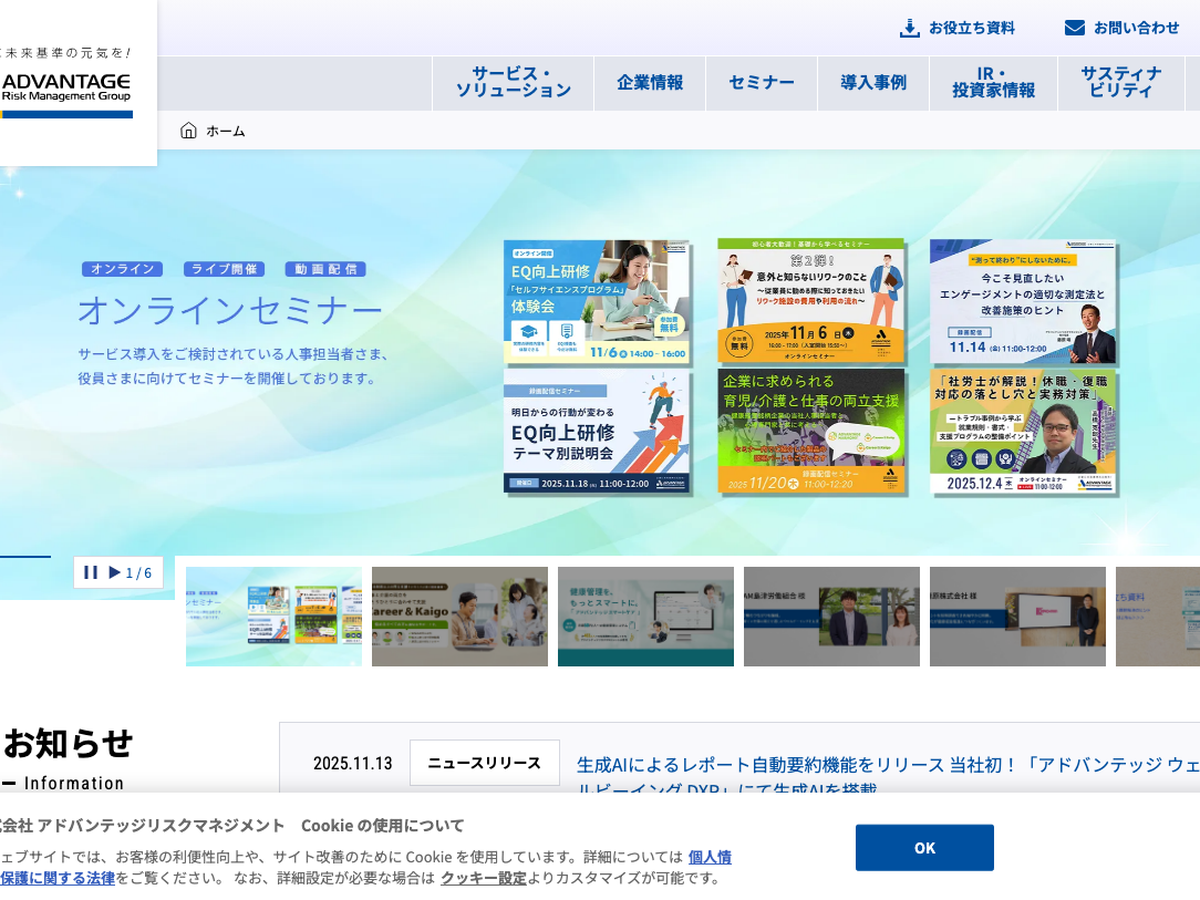Open the クッキー設定 link

coord(483,878)
